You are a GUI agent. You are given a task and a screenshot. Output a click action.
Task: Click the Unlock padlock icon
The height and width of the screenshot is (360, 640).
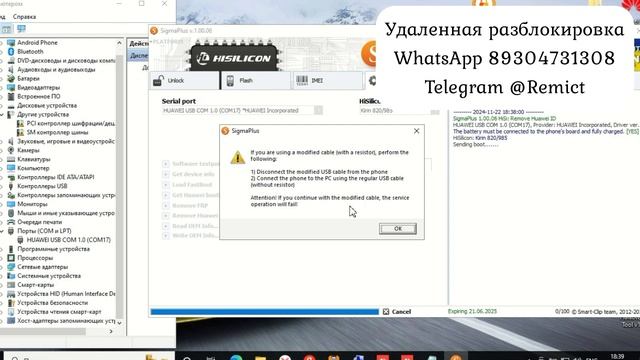point(158,80)
